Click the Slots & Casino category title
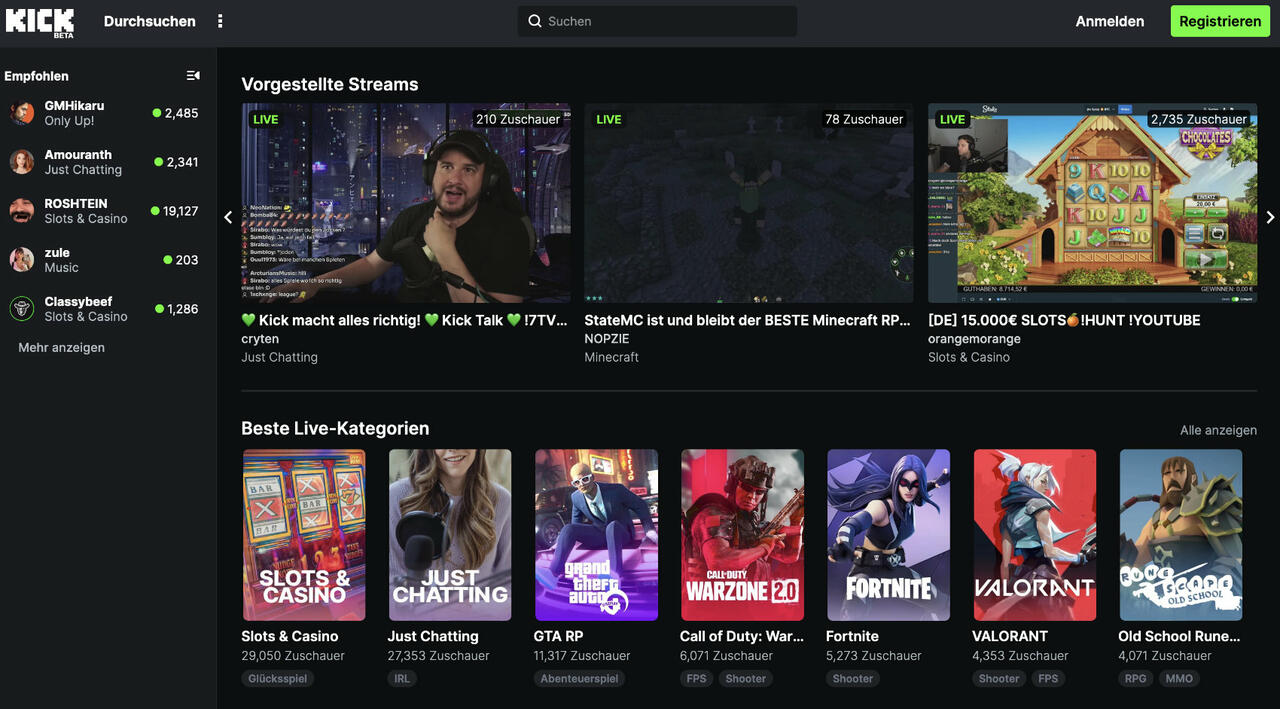Screen dimensions: 1280x709 click(290, 636)
